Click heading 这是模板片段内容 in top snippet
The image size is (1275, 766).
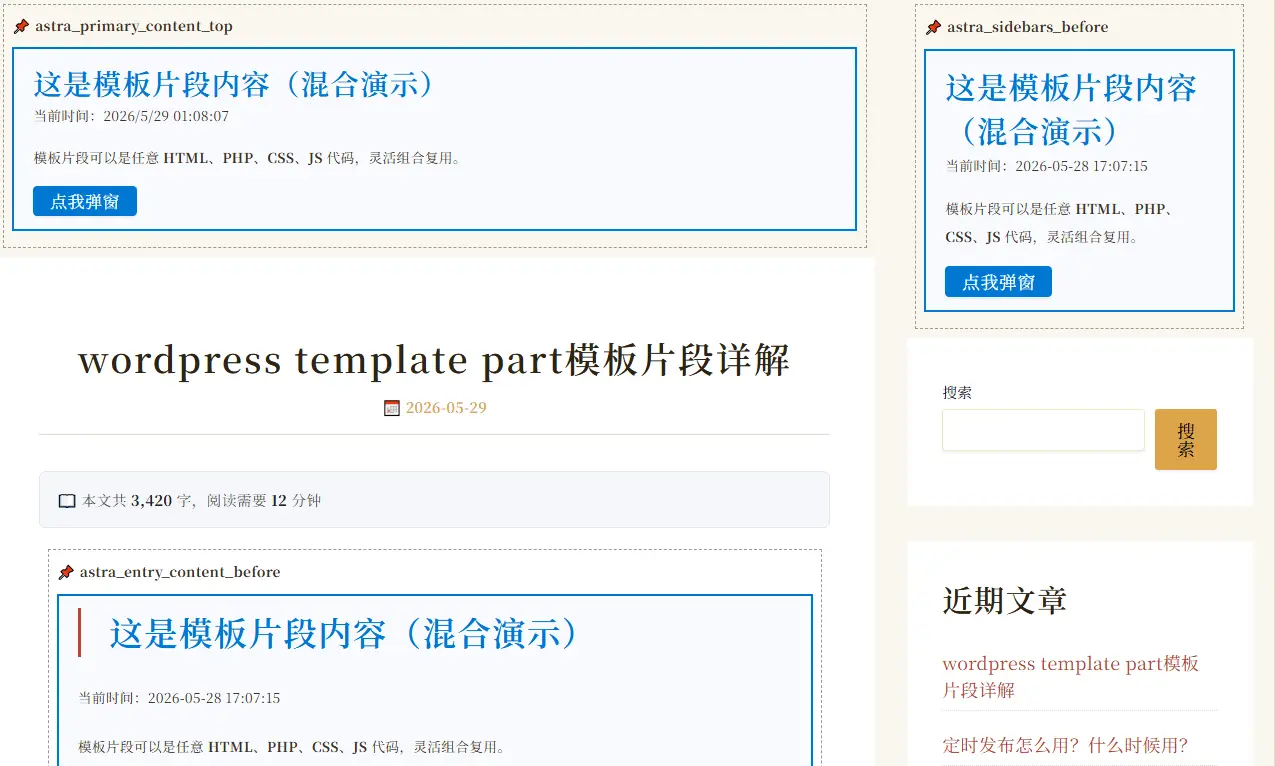(234, 84)
